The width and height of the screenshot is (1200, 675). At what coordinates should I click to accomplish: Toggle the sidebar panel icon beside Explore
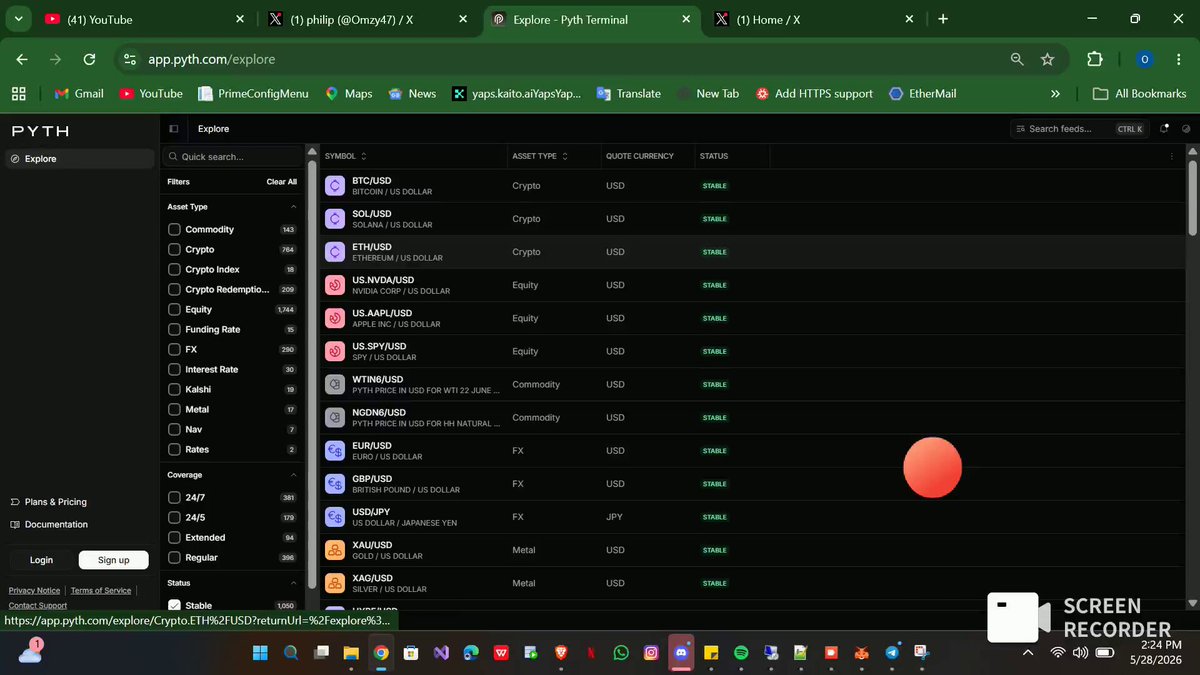click(x=174, y=129)
